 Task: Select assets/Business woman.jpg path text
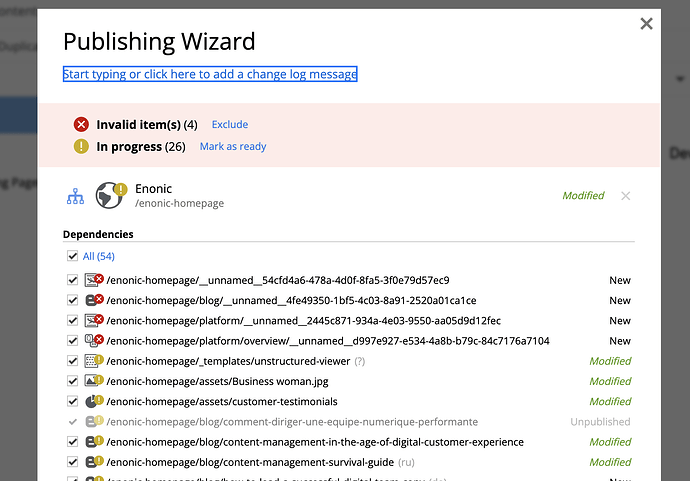click(x=217, y=382)
